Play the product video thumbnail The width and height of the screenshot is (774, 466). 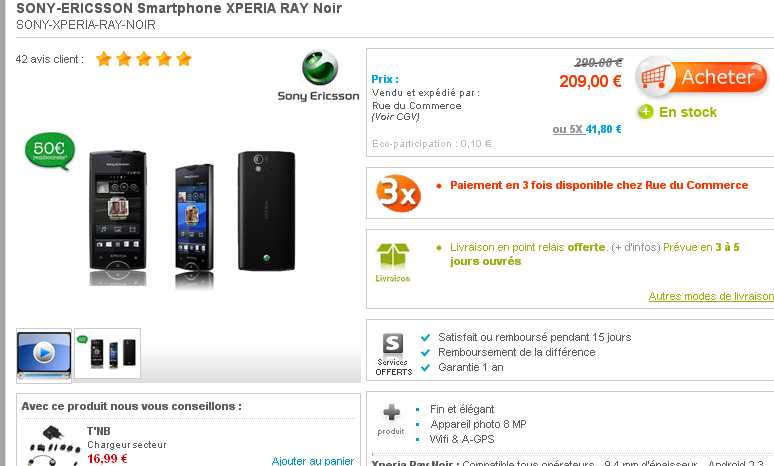44,354
